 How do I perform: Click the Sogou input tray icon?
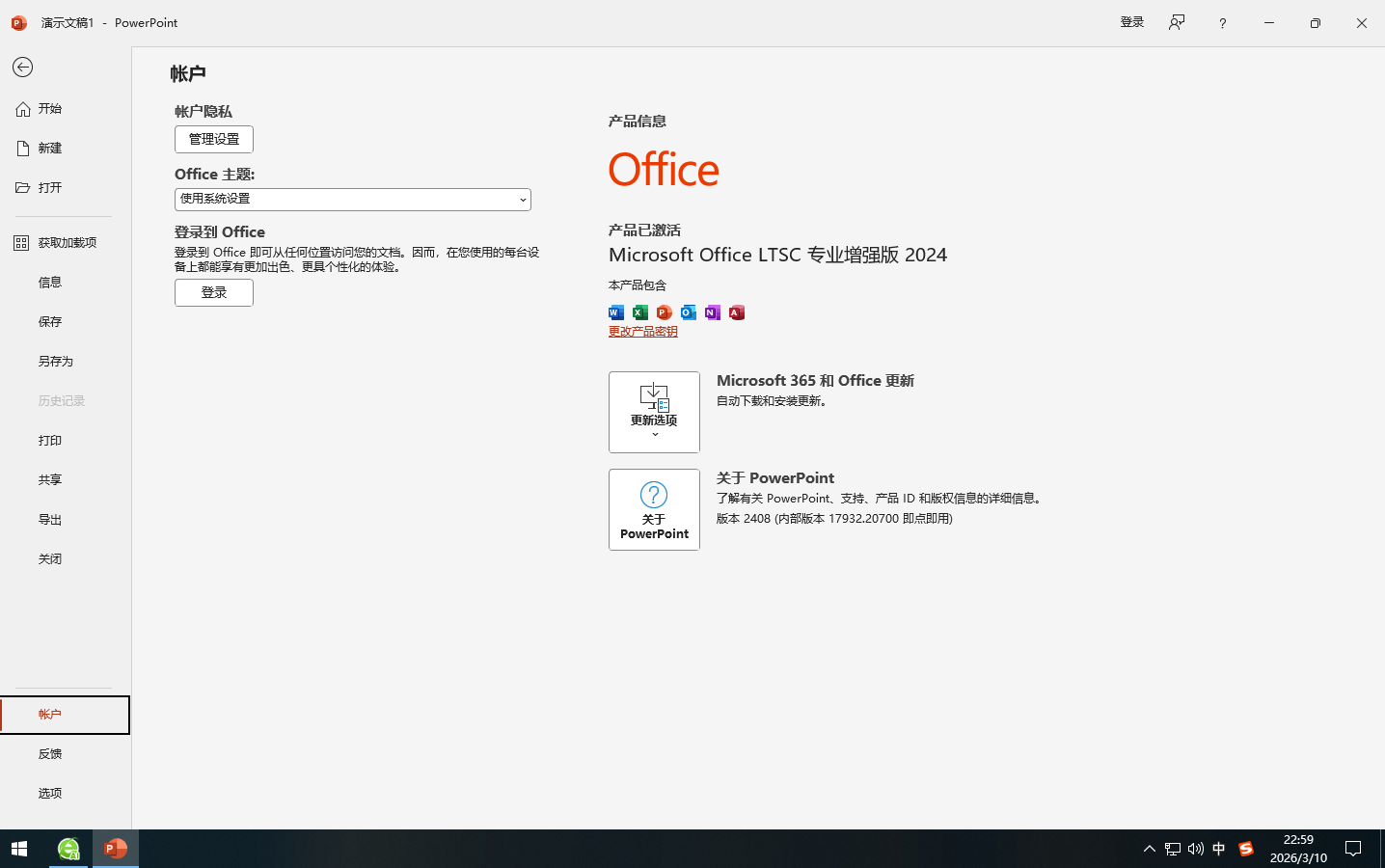1246,849
